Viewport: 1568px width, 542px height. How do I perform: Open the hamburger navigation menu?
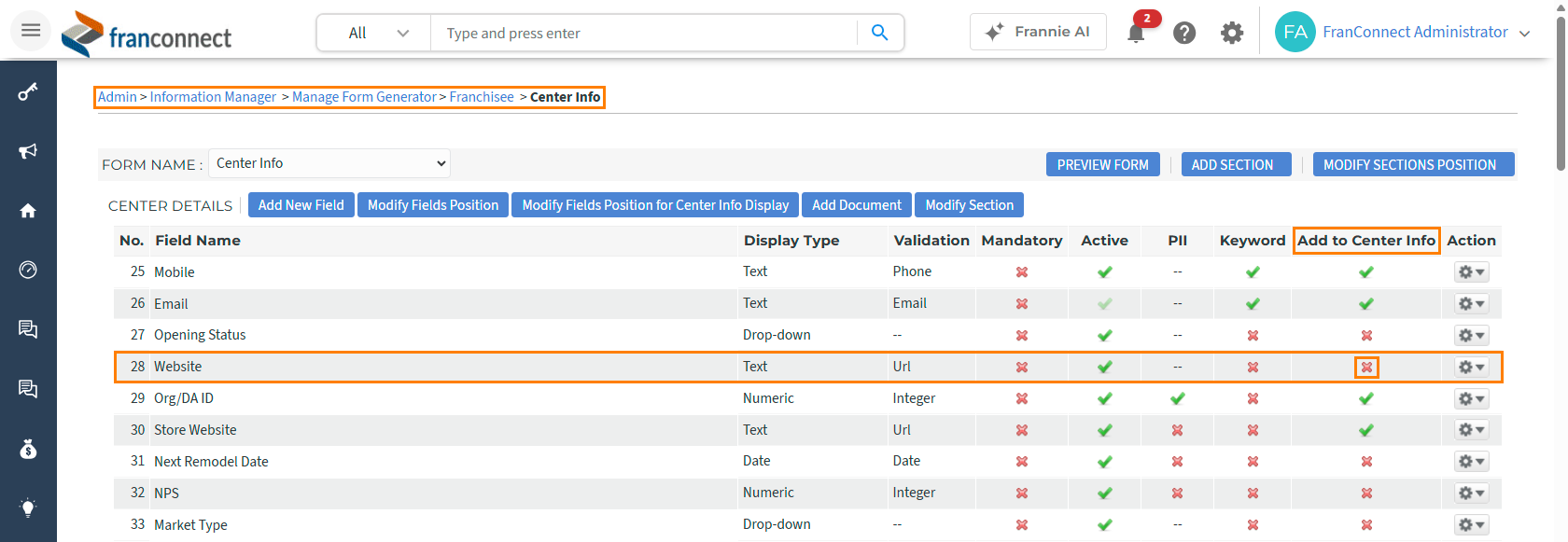pyautogui.click(x=31, y=31)
